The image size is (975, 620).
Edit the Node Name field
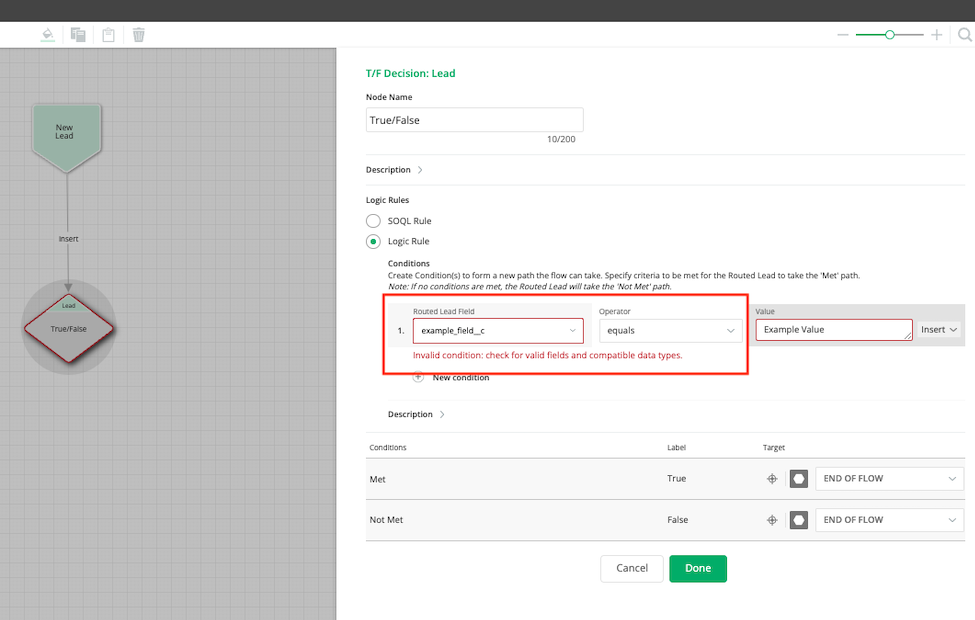474,120
